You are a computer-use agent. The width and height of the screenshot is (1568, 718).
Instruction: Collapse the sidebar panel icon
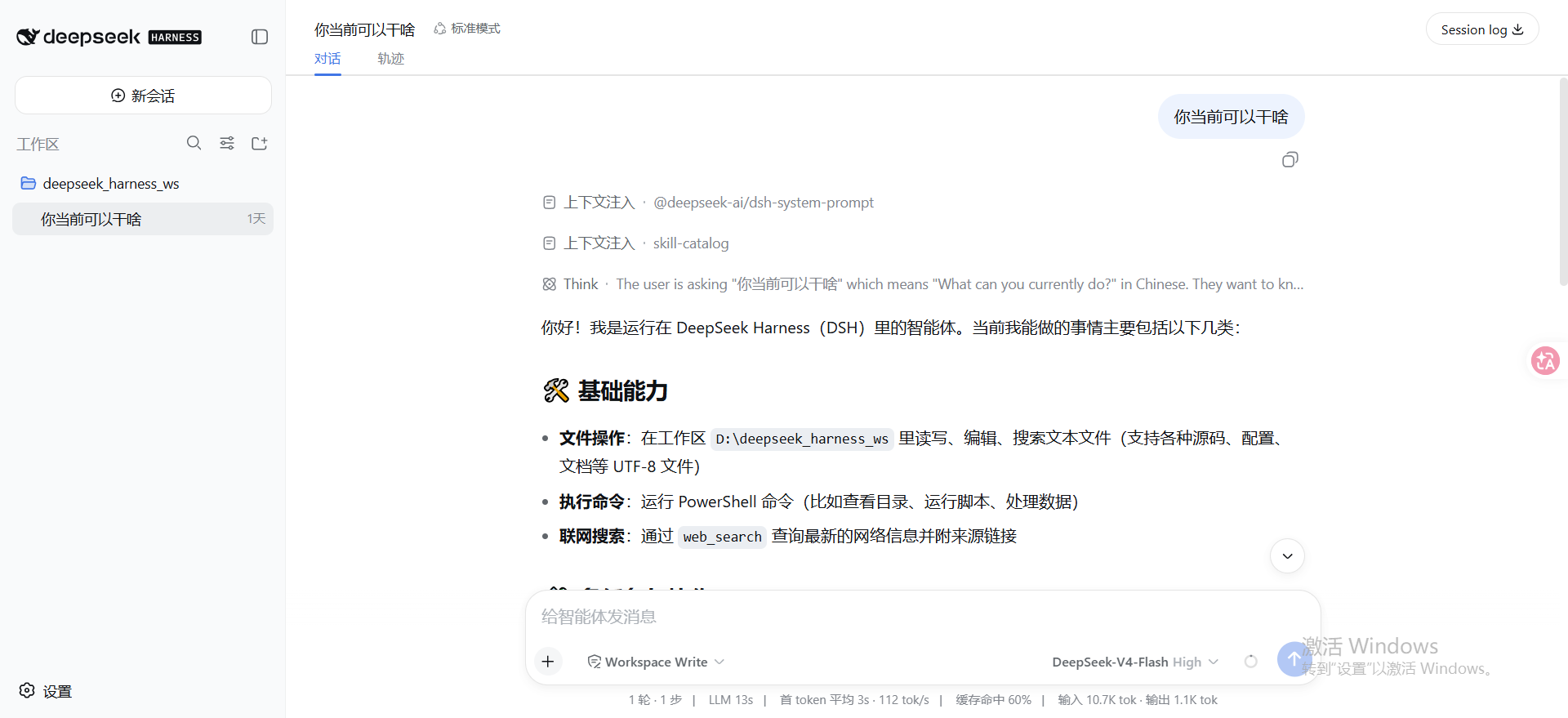[x=260, y=37]
